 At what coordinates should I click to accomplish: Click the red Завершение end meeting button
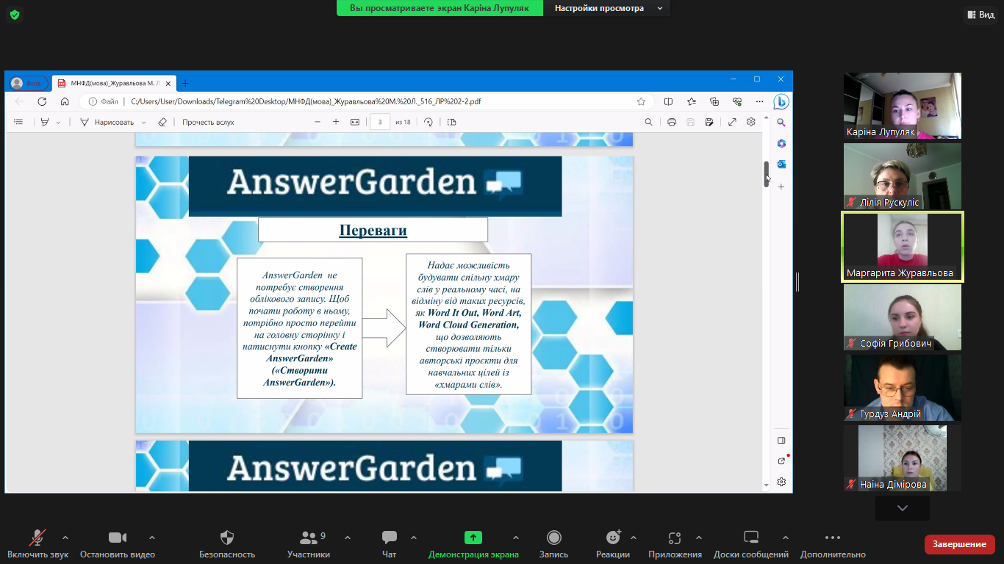pyautogui.click(x=959, y=544)
